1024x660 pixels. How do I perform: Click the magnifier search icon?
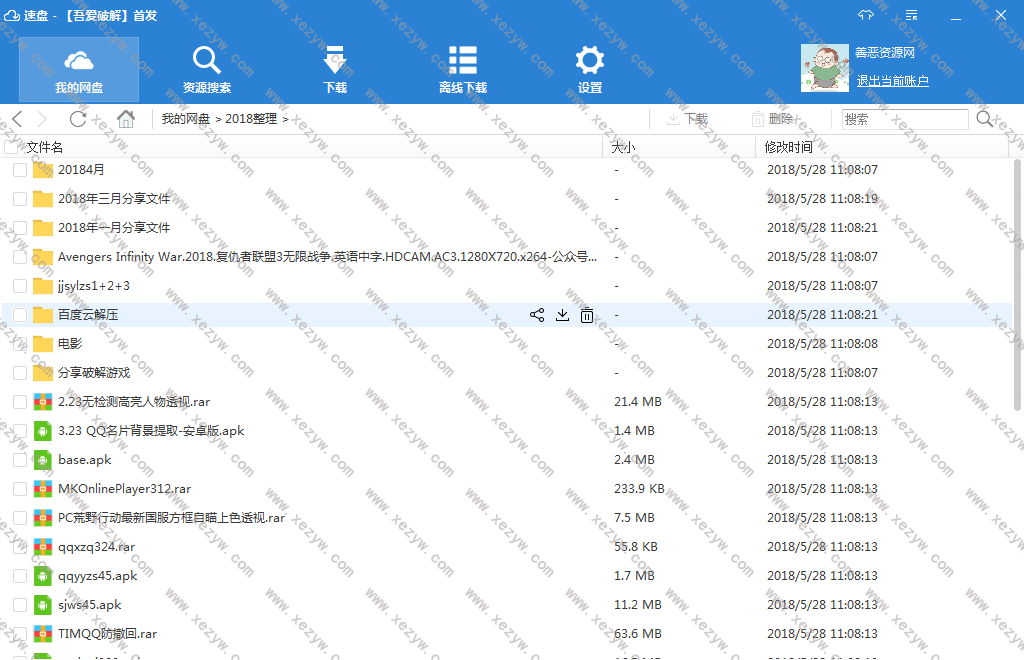pos(985,119)
